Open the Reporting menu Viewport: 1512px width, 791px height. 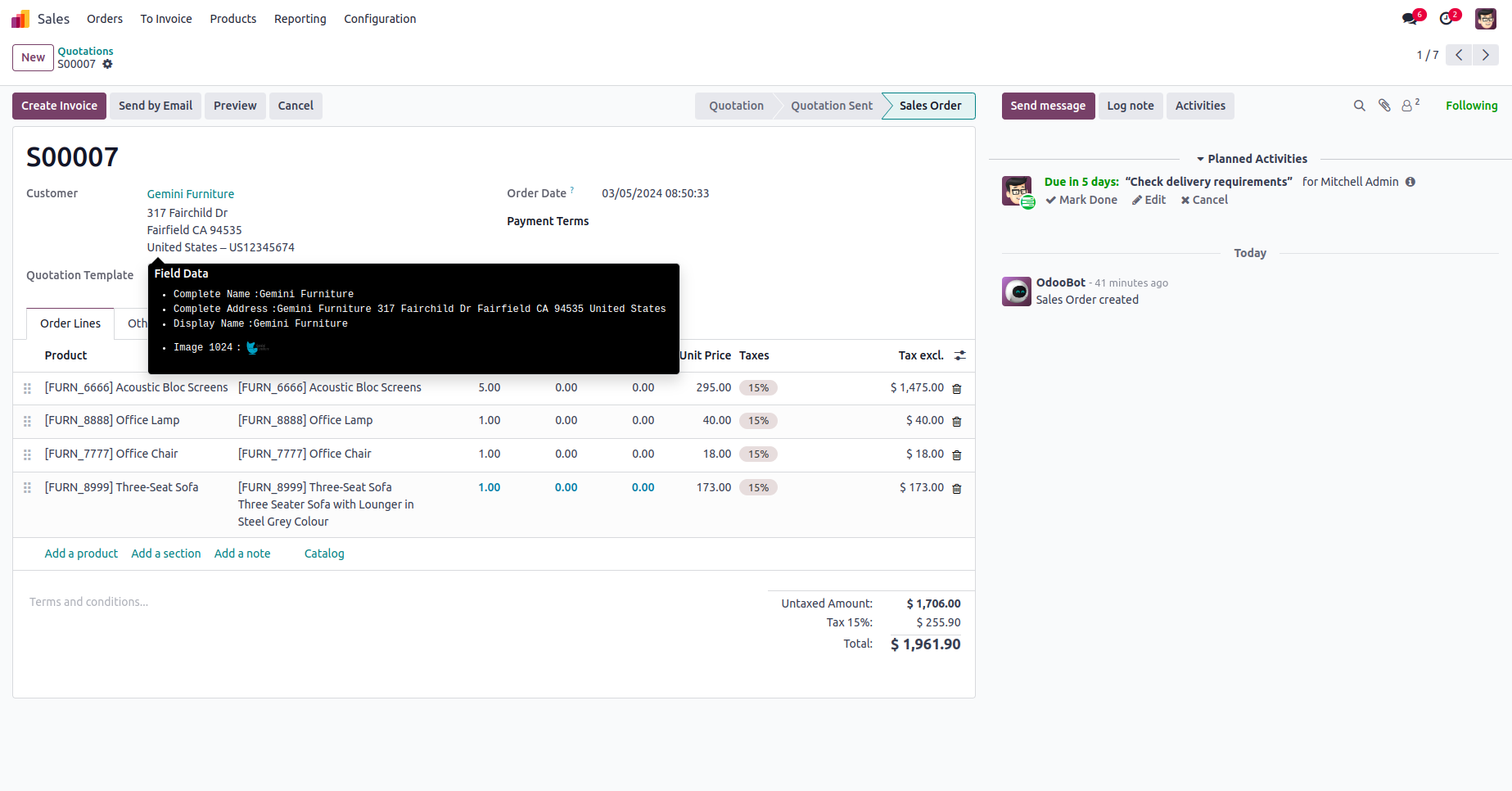(300, 19)
